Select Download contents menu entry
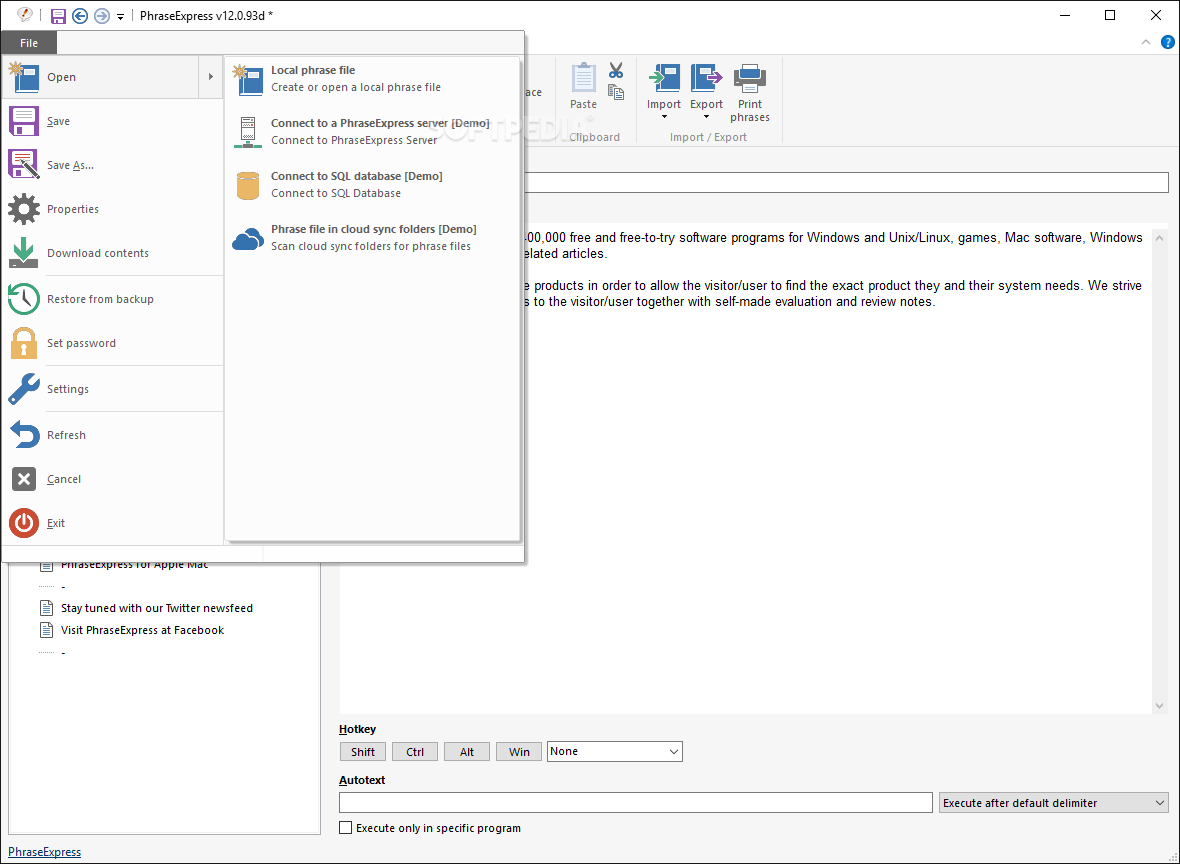Viewport: 1180px width, 864px height. coord(113,253)
